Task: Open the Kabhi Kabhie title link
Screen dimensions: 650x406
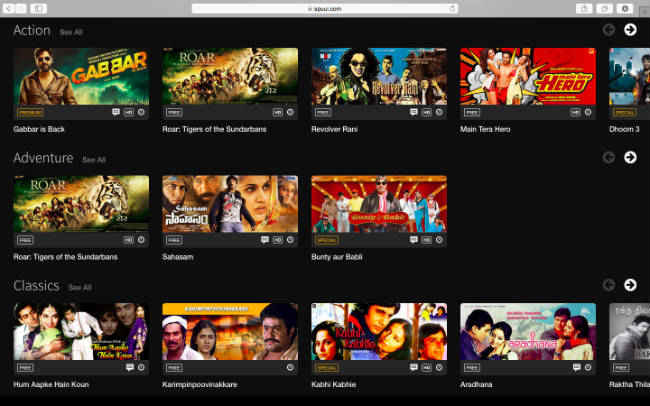Action: (334, 385)
